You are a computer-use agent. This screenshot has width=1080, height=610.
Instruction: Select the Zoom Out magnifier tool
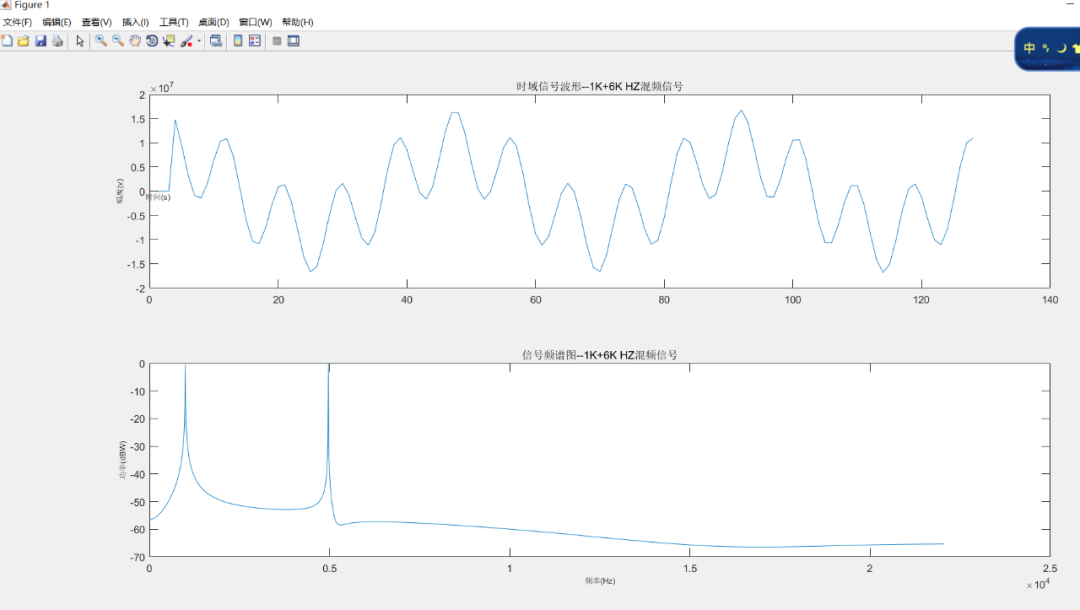[x=118, y=41]
